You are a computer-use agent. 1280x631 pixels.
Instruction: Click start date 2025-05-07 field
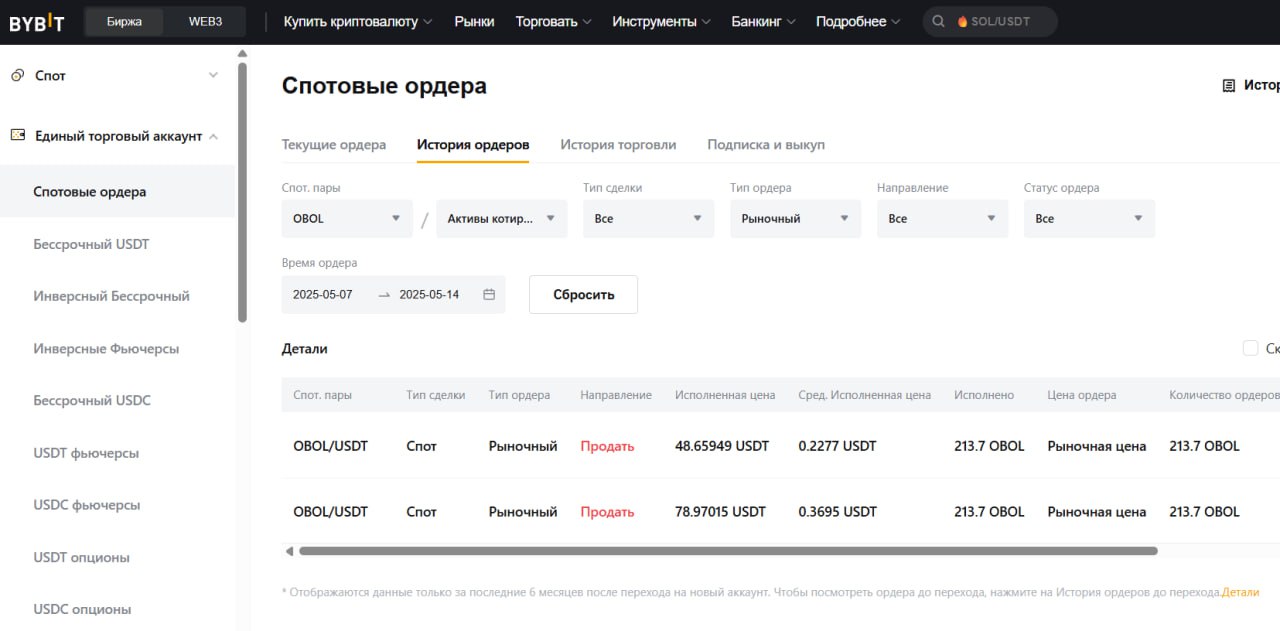coord(323,295)
